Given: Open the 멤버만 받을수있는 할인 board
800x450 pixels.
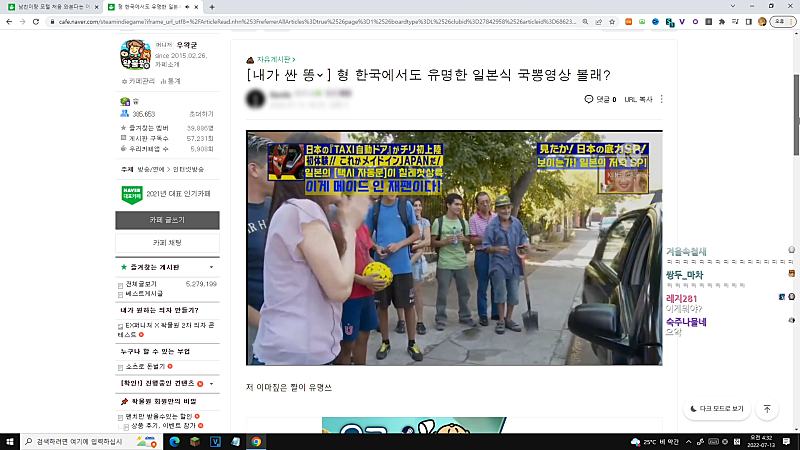Looking at the screenshot, I should pyautogui.click(x=159, y=416).
